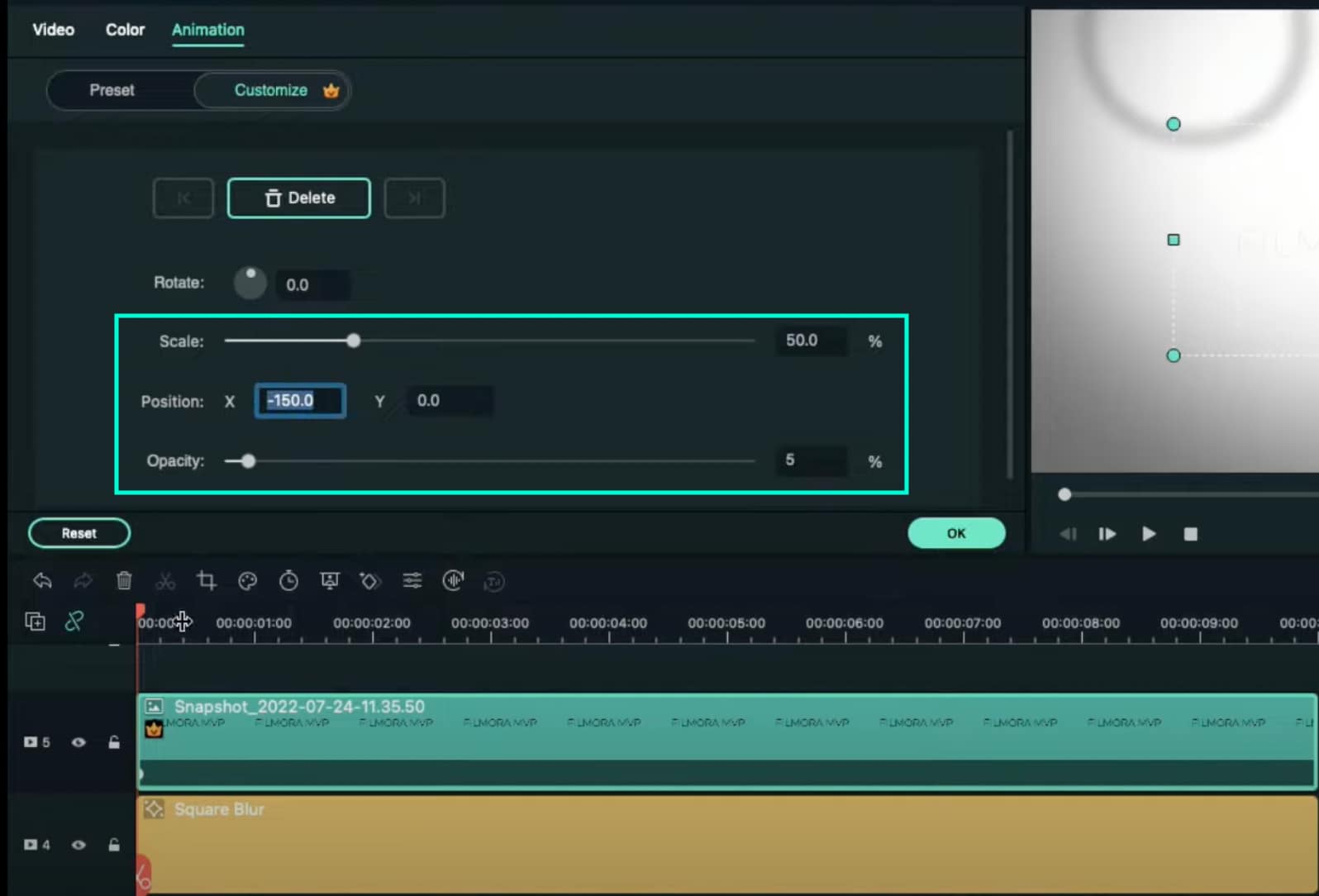Toggle lock on track 5

114,742
